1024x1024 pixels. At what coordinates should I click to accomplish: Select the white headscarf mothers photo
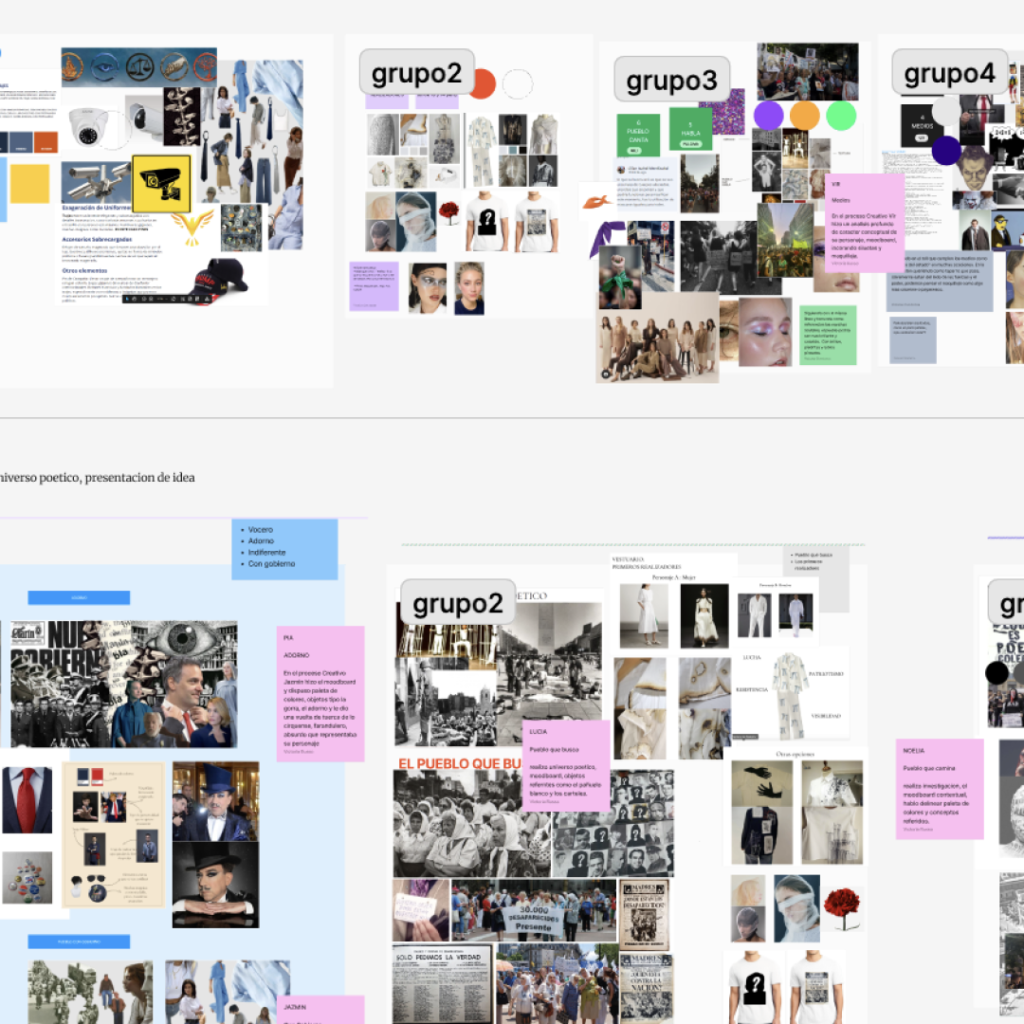coord(473,824)
